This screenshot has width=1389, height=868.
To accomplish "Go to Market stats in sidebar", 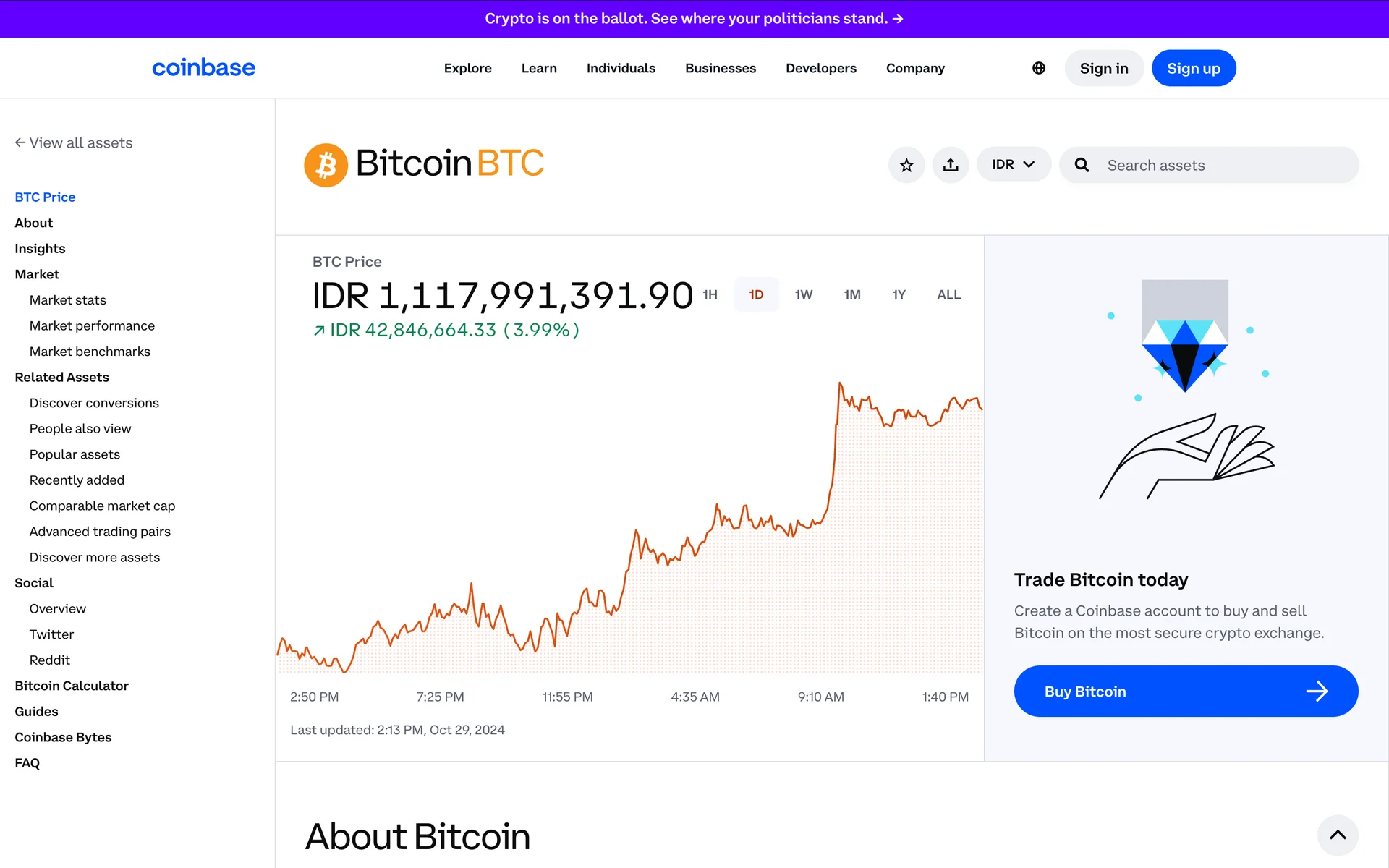I will [x=68, y=299].
